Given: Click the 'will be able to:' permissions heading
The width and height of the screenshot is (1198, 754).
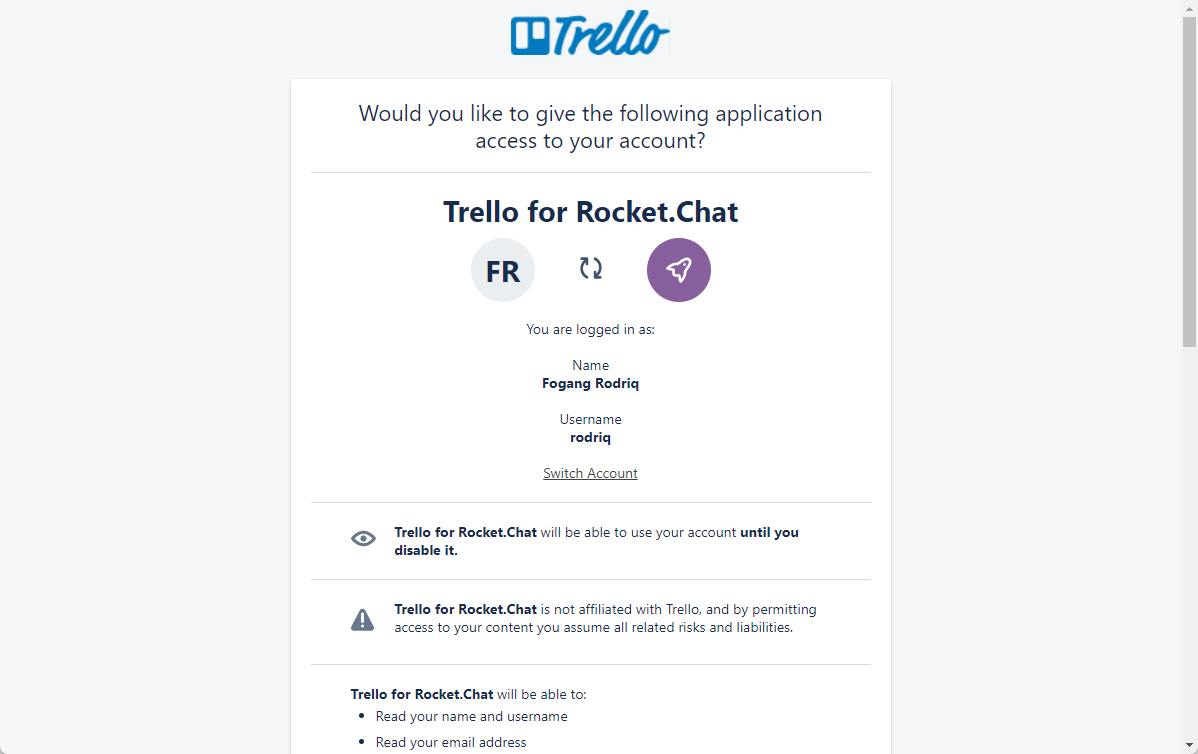Looking at the screenshot, I should point(542,694).
